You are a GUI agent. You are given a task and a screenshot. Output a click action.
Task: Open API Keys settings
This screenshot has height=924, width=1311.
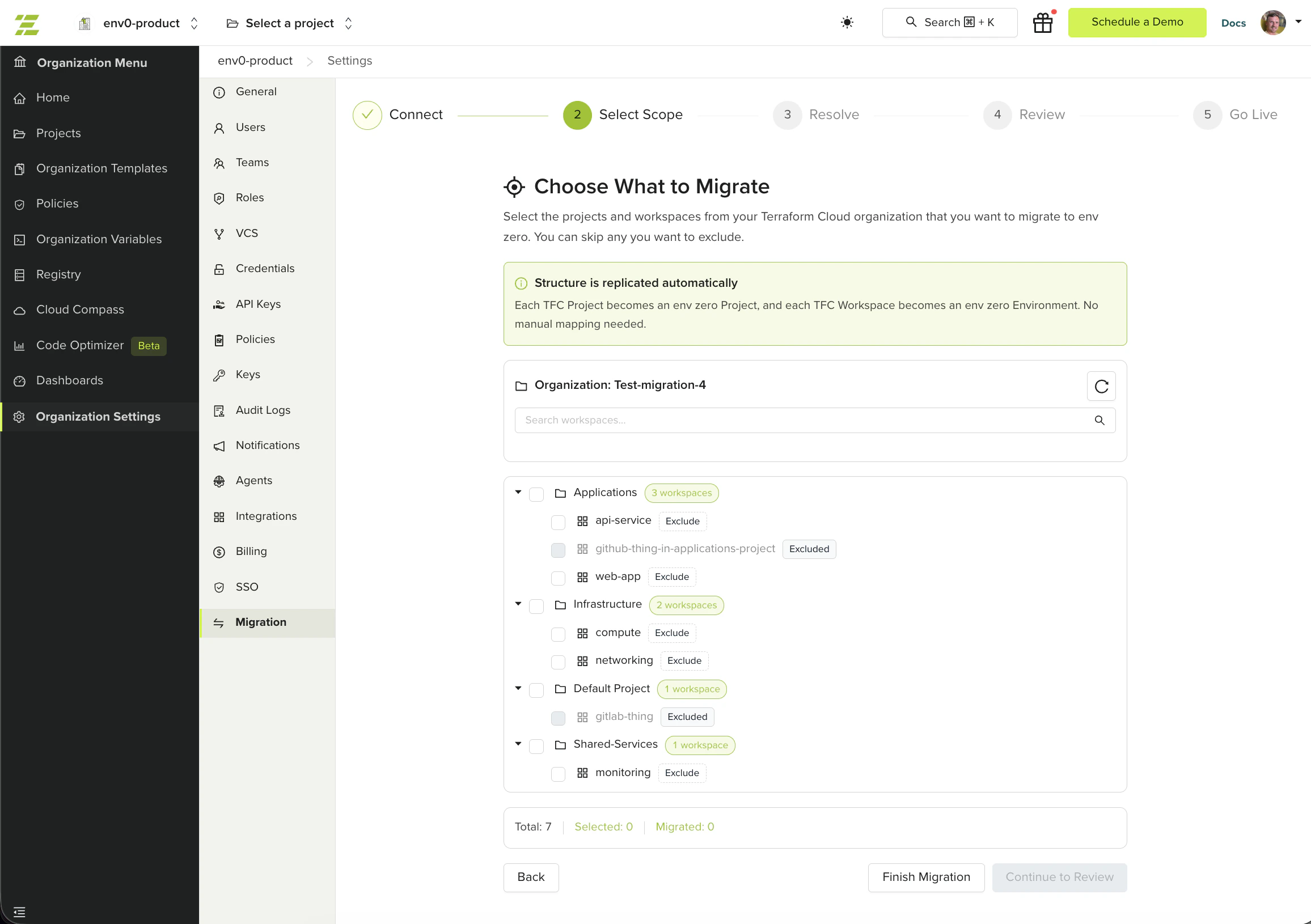(x=257, y=304)
